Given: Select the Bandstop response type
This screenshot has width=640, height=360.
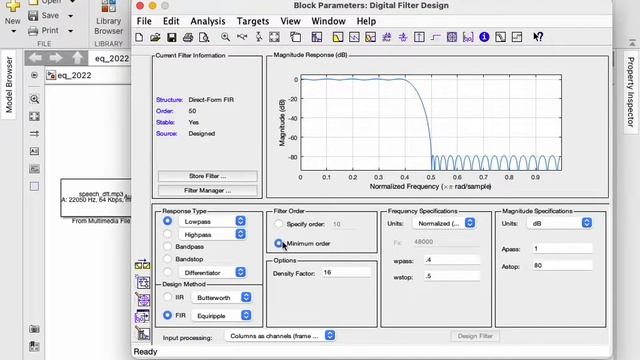Looking at the screenshot, I should 167,259.
